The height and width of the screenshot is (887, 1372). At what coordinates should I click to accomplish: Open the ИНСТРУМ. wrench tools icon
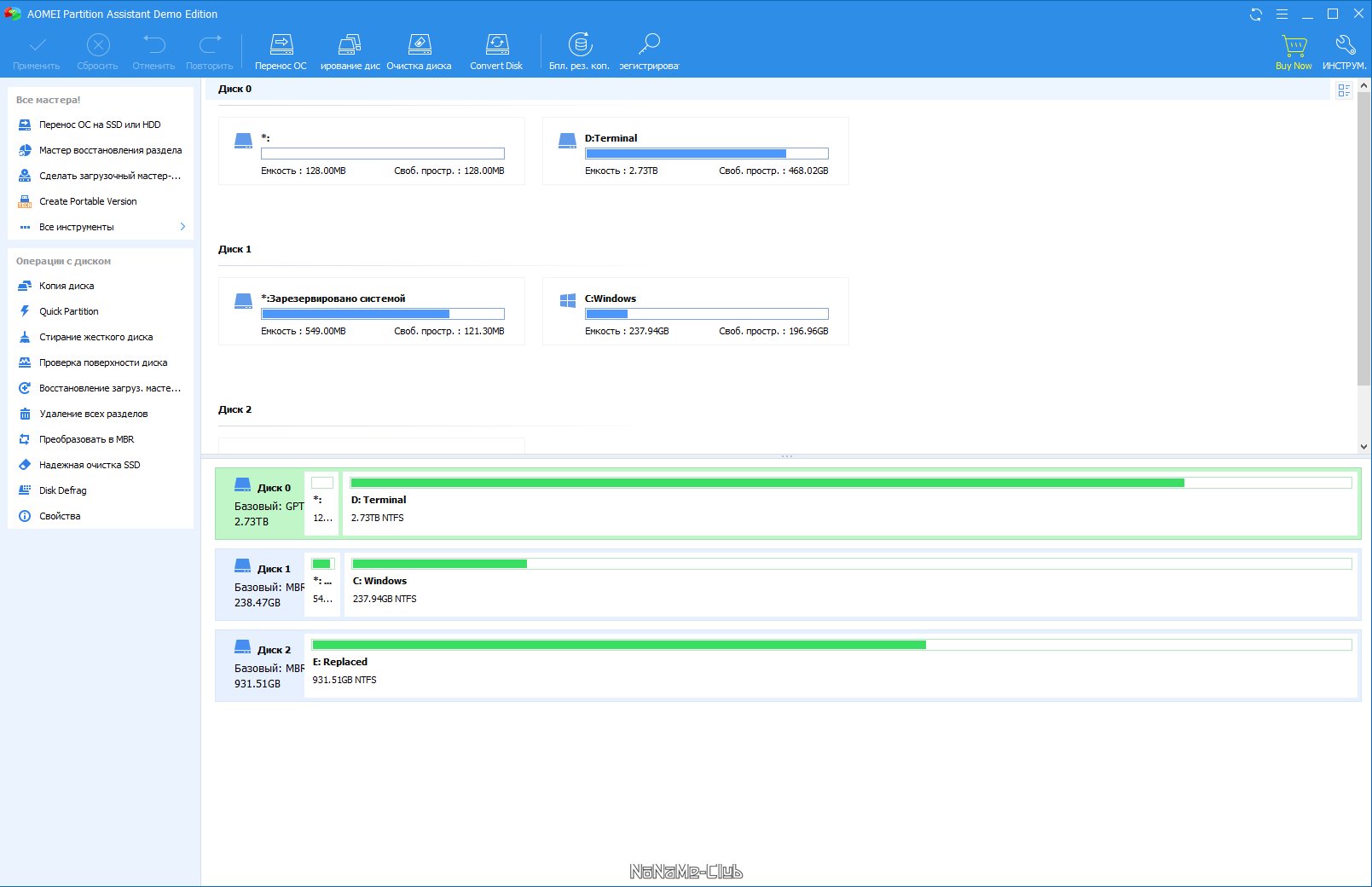(x=1345, y=46)
